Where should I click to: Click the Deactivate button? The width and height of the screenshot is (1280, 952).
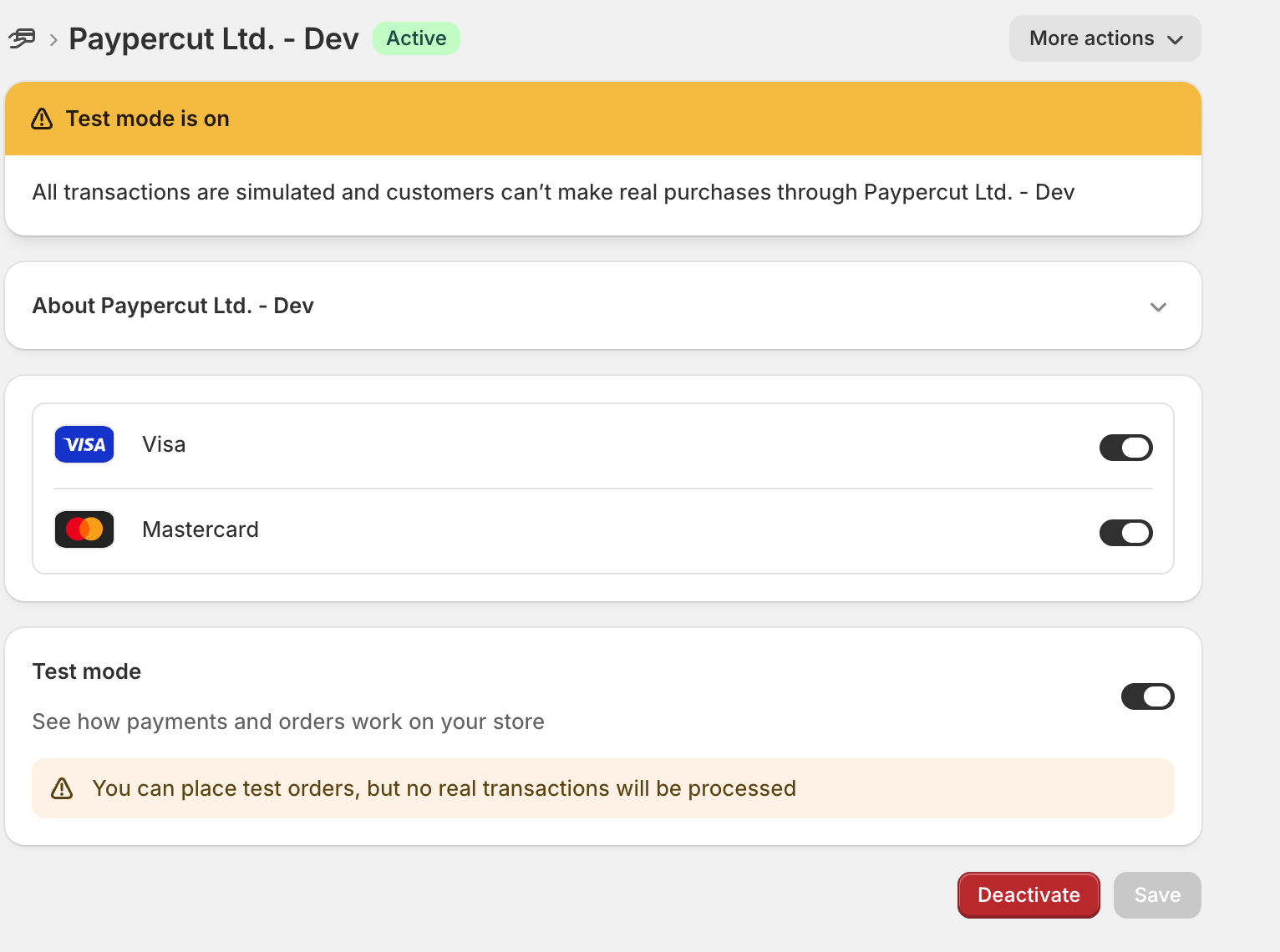pos(1029,895)
